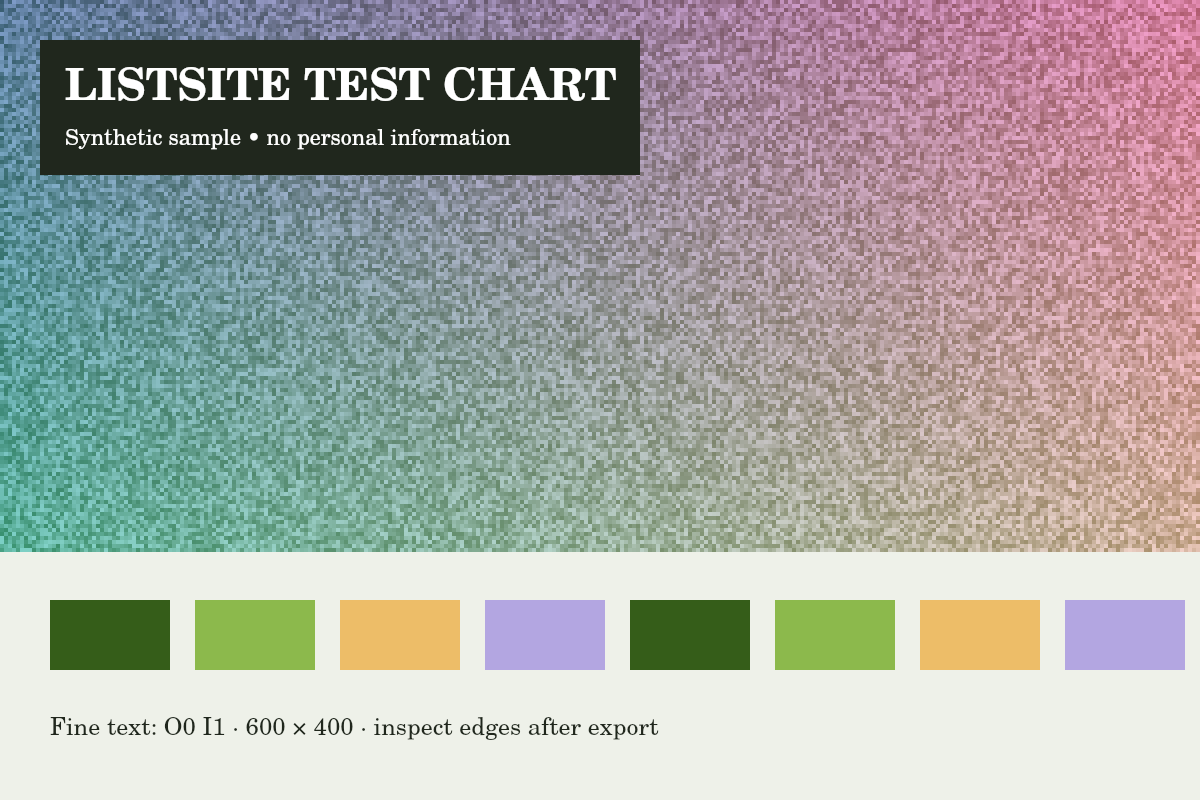Select the first swatch, dark green
The height and width of the screenshot is (800, 1200).
110,635
